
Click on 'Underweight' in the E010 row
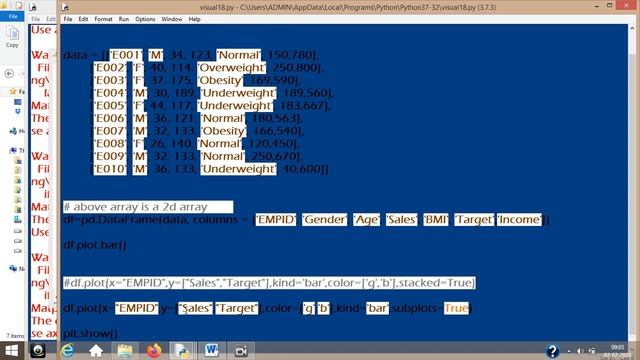(238, 169)
